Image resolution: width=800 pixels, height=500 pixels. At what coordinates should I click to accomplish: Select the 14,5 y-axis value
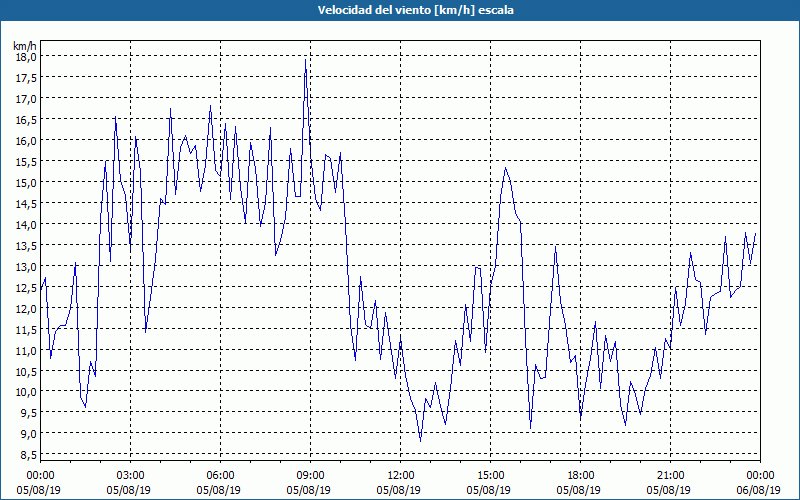coord(26,203)
